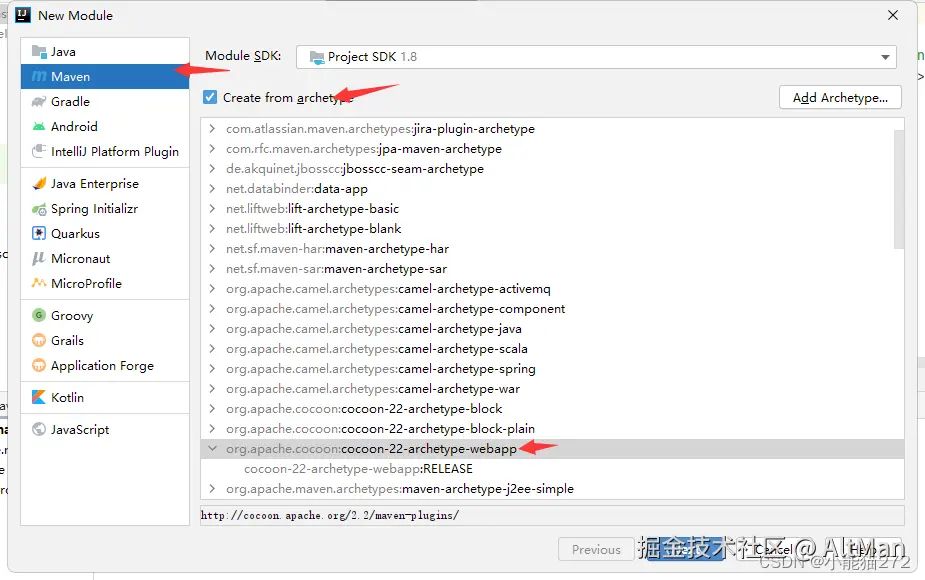Select Java Enterprise project type

pos(105,183)
